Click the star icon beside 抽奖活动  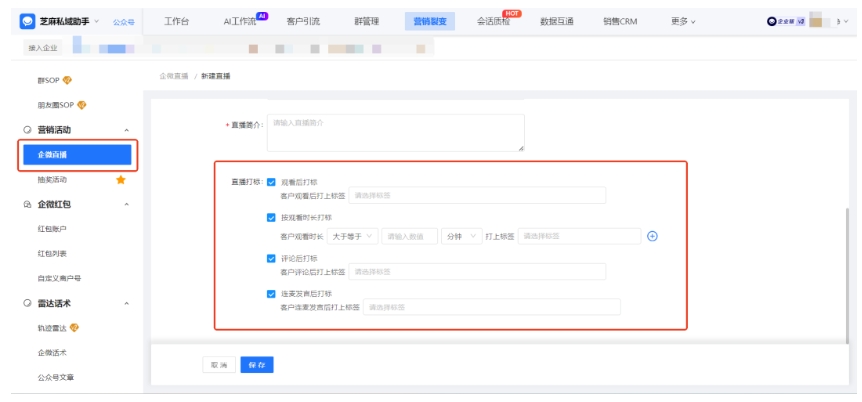[x=121, y=180]
